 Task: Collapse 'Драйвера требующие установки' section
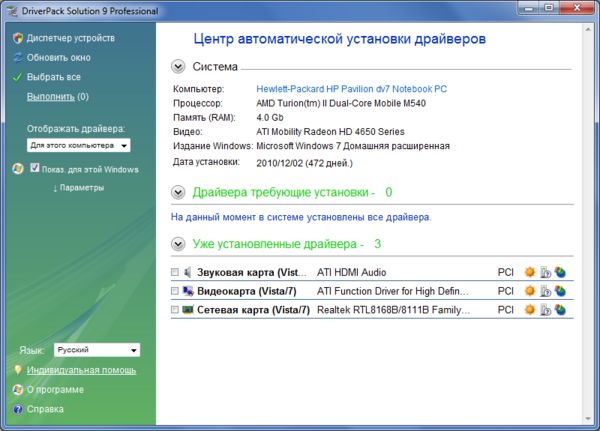click(178, 192)
